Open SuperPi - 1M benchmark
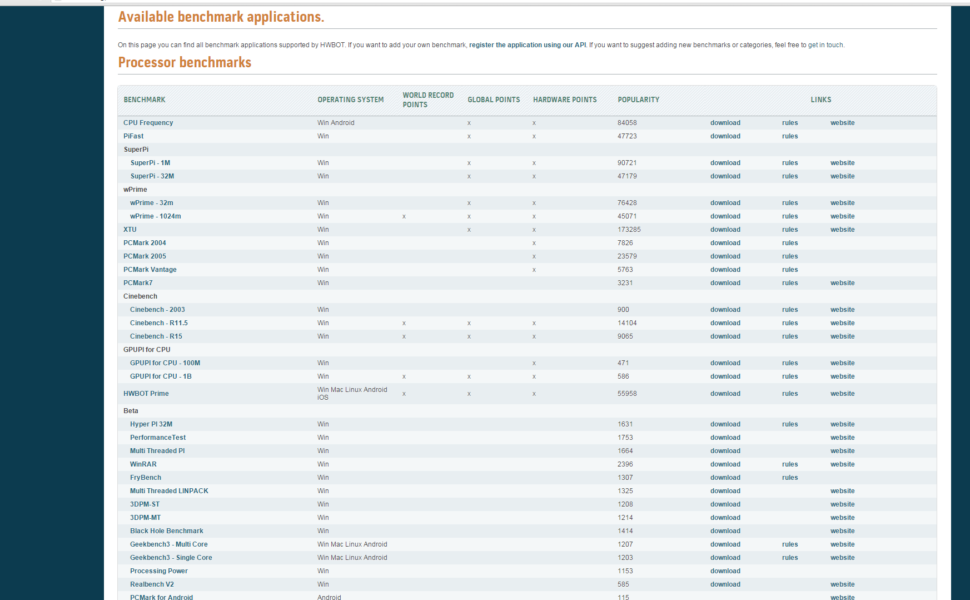The image size is (970, 600). pyautogui.click(x=150, y=163)
